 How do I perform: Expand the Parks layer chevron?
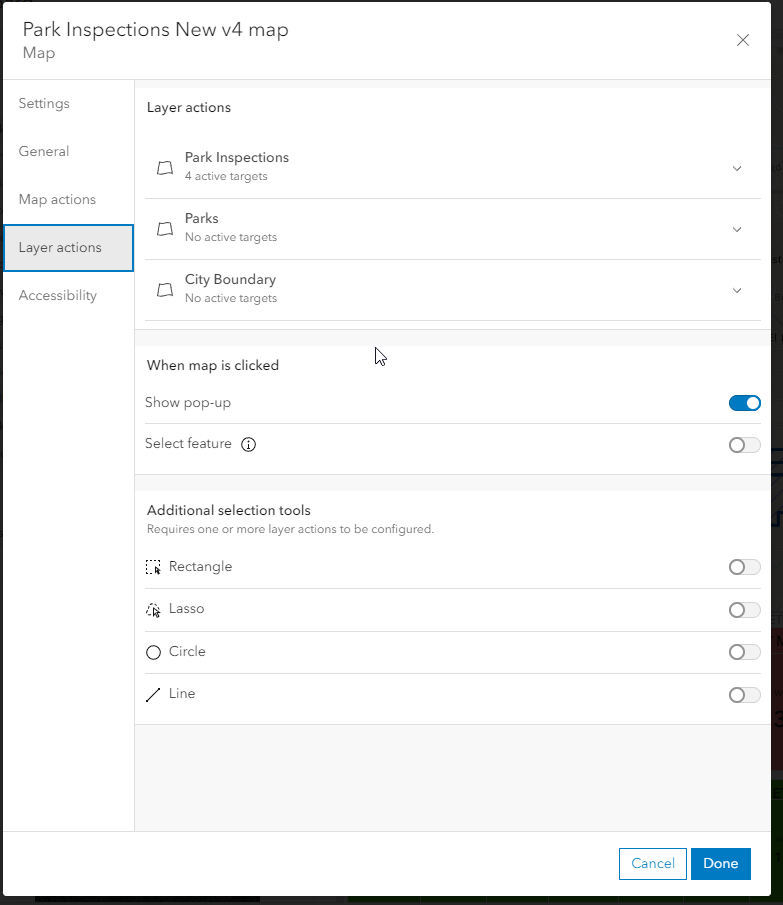coord(737,229)
